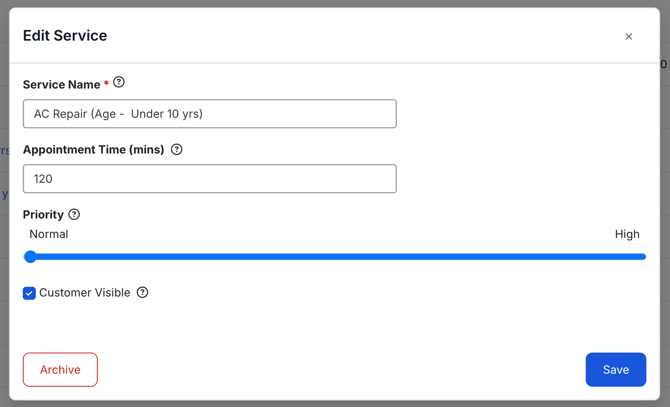Select the High priority label
The width and height of the screenshot is (670, 407).
pyautogui.click(x=627, y=234)
